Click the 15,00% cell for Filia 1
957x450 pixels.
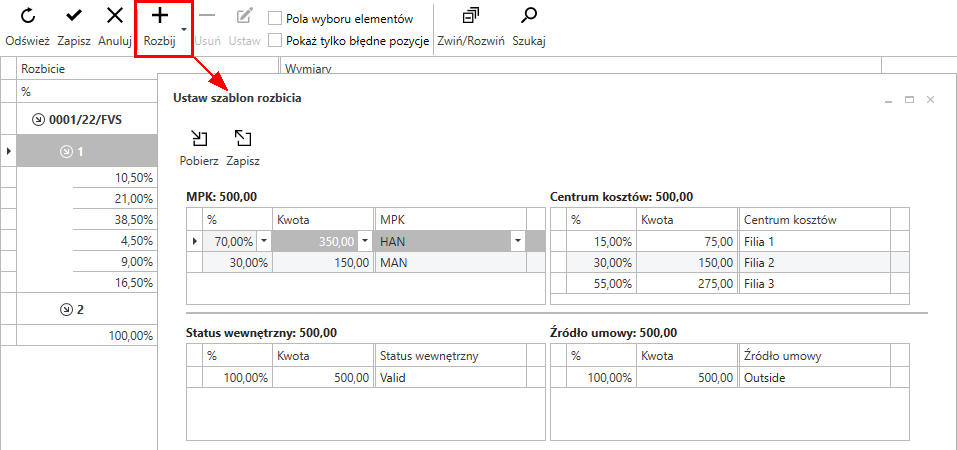[602, 241]
